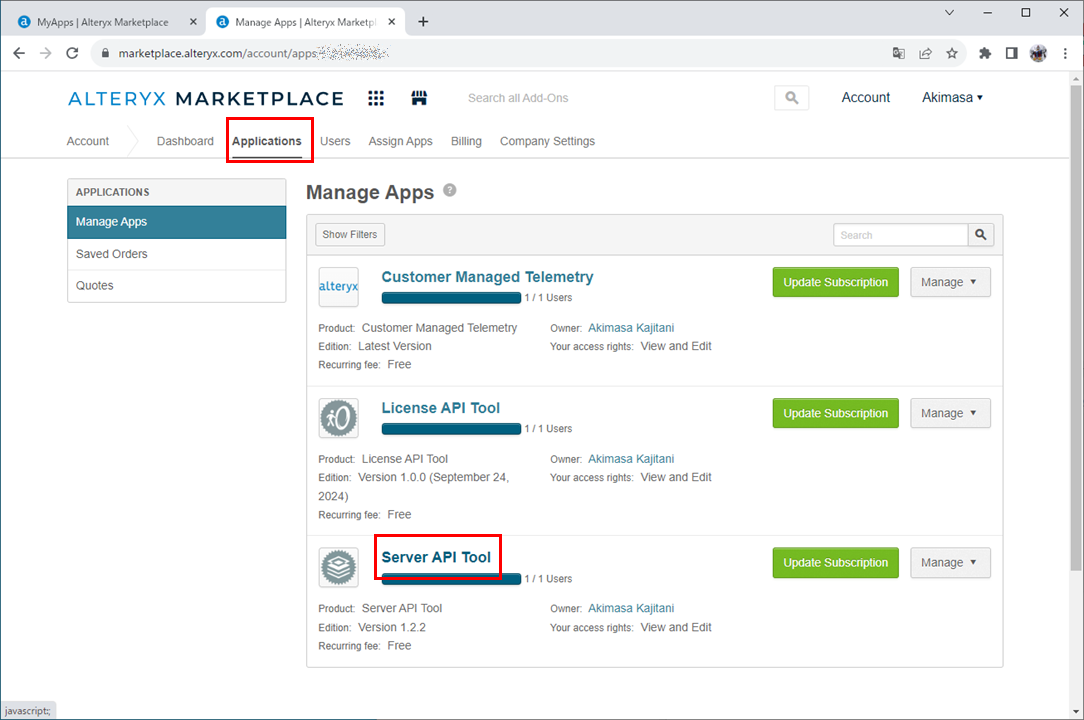Expand the Manage dropdown for Customer Managed Telemetry
Screen dimensions: 1084x720
click(950, 282)
